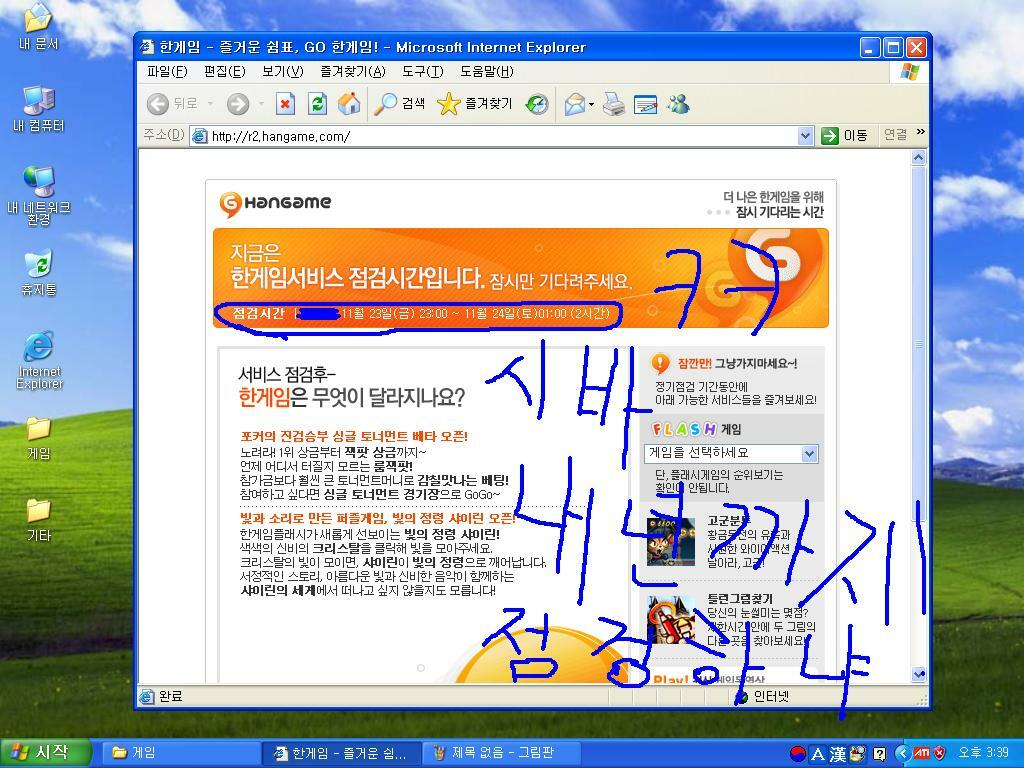The height and width of the screenshot is (768, 1024).
Task: Click the 시작 Start button
Action: point(44,752)
